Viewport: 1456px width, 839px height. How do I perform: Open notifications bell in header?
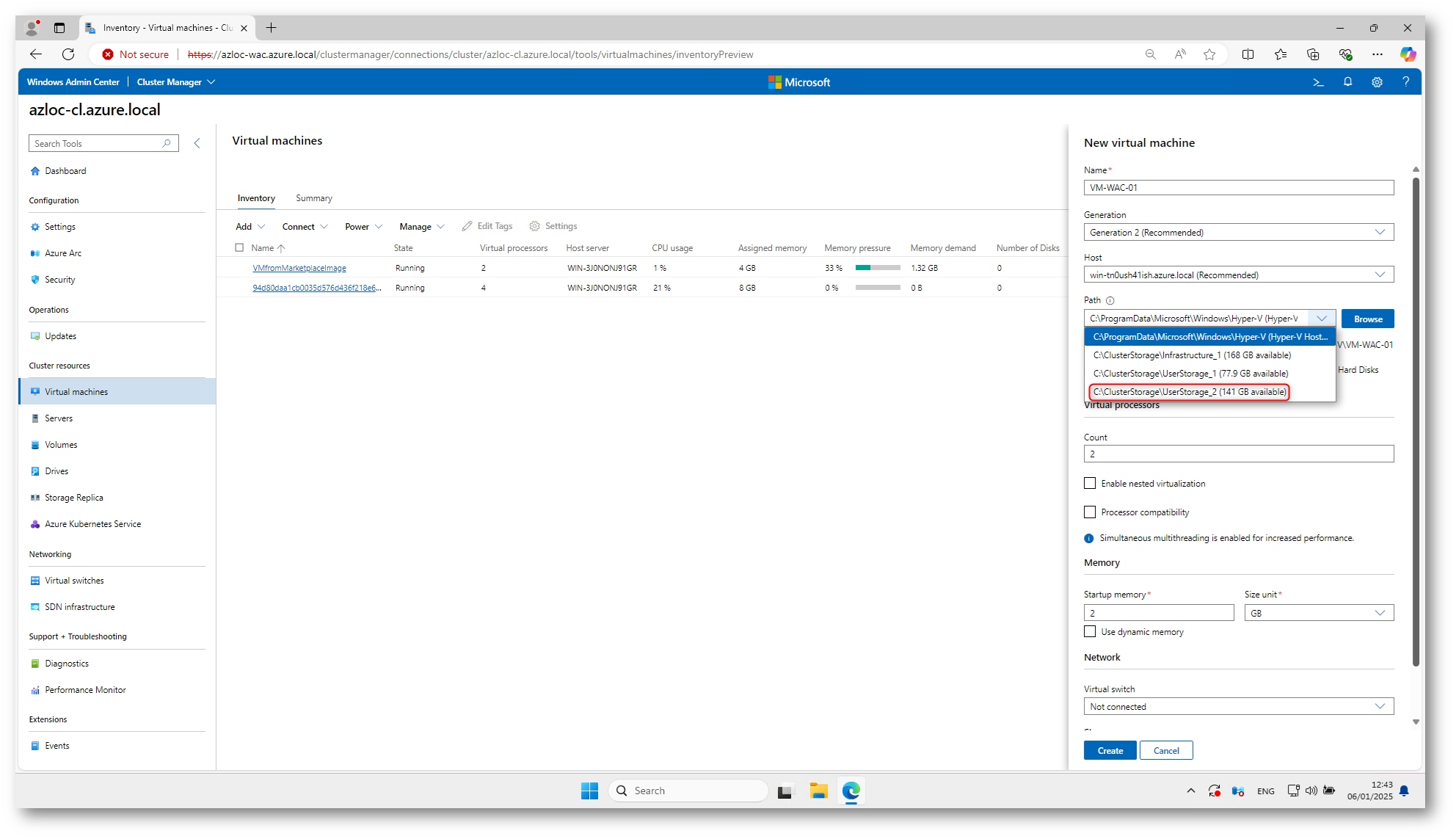1347,82
